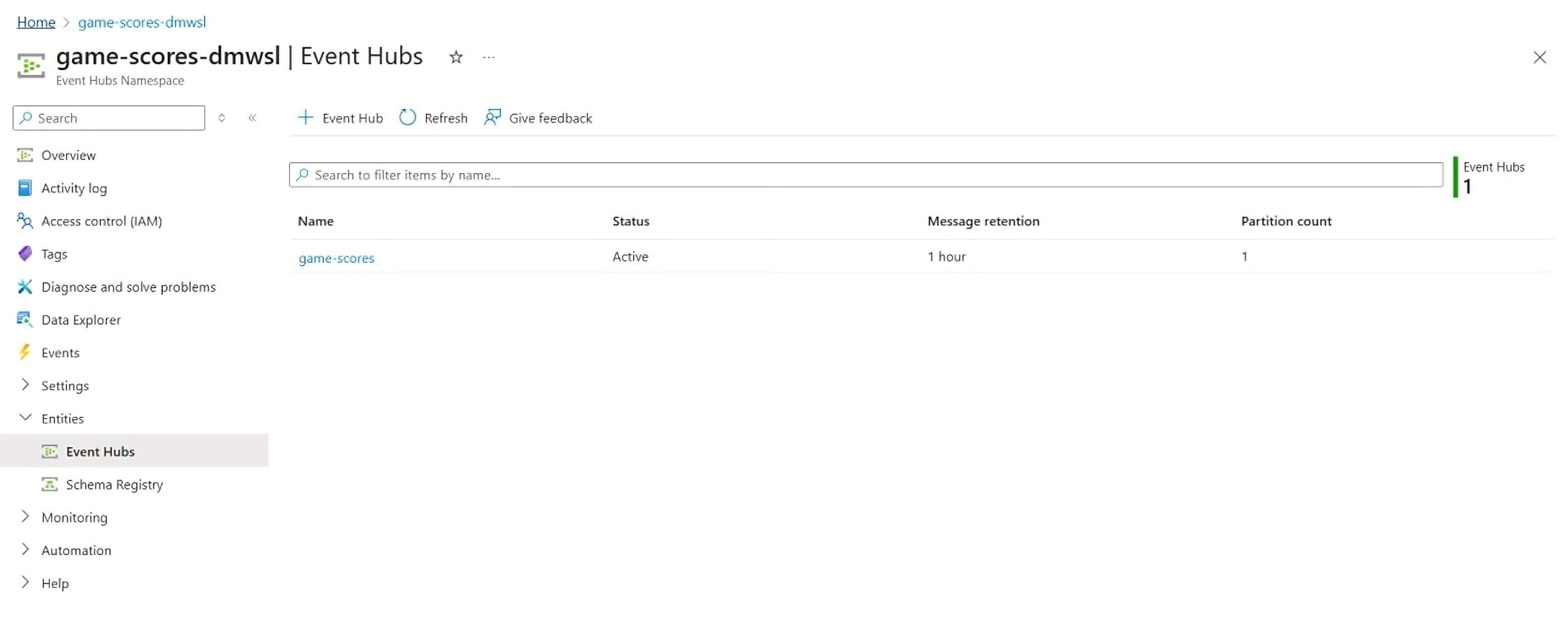Sort by Name column header

pyautogui.click(x=315, y=221)
